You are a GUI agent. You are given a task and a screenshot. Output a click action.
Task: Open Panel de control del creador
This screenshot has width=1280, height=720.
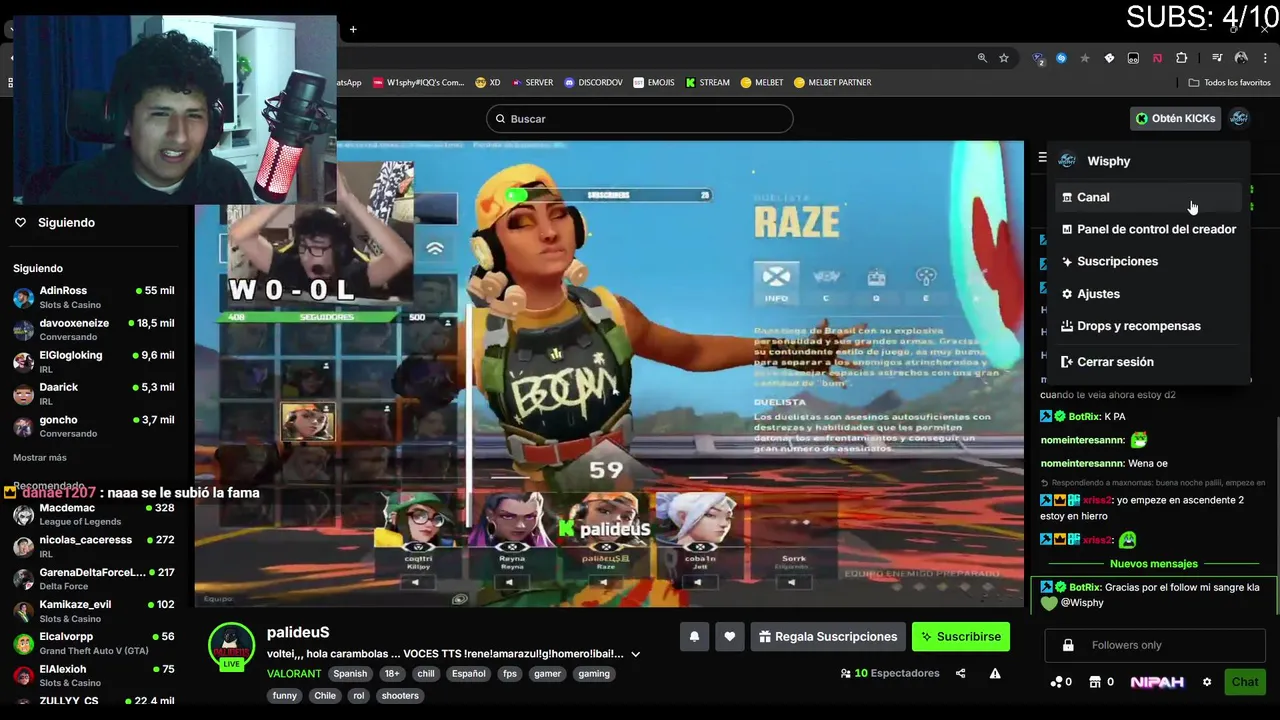coord(1147,229)
